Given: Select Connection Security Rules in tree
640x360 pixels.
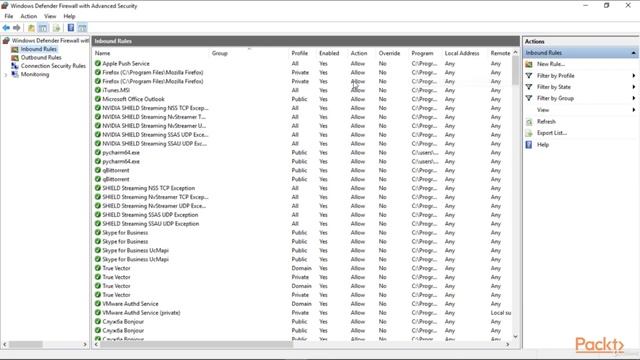Looking at the screenshot, I should (x=53, y=66).
